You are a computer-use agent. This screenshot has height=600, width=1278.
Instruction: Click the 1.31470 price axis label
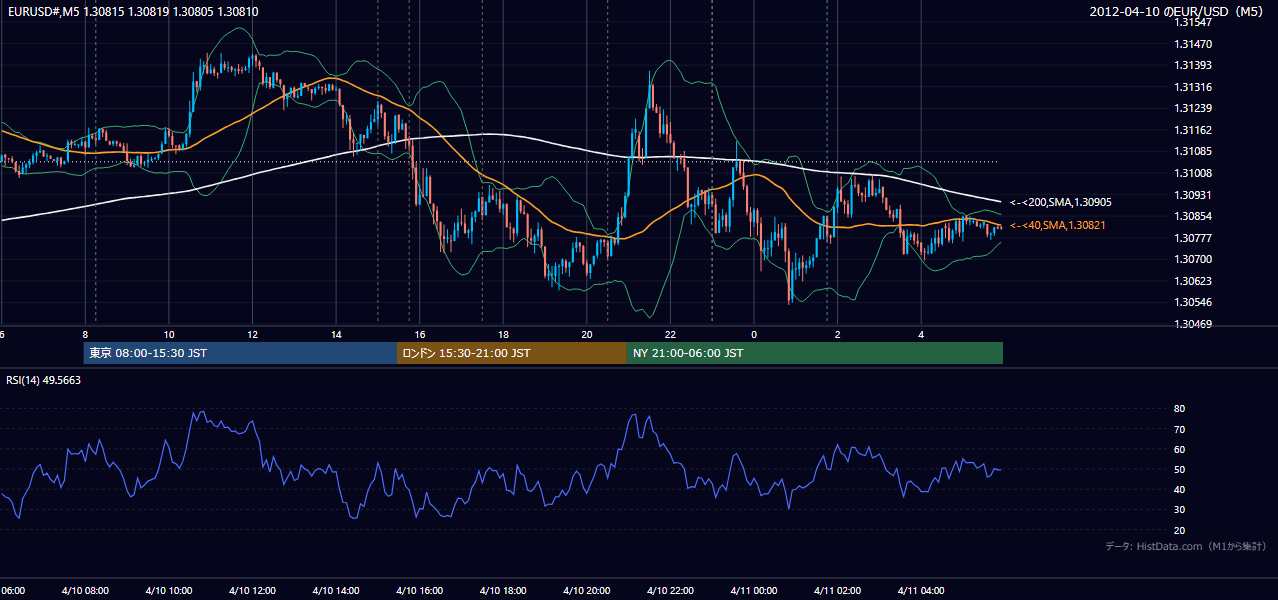[x=1192, y=44]
